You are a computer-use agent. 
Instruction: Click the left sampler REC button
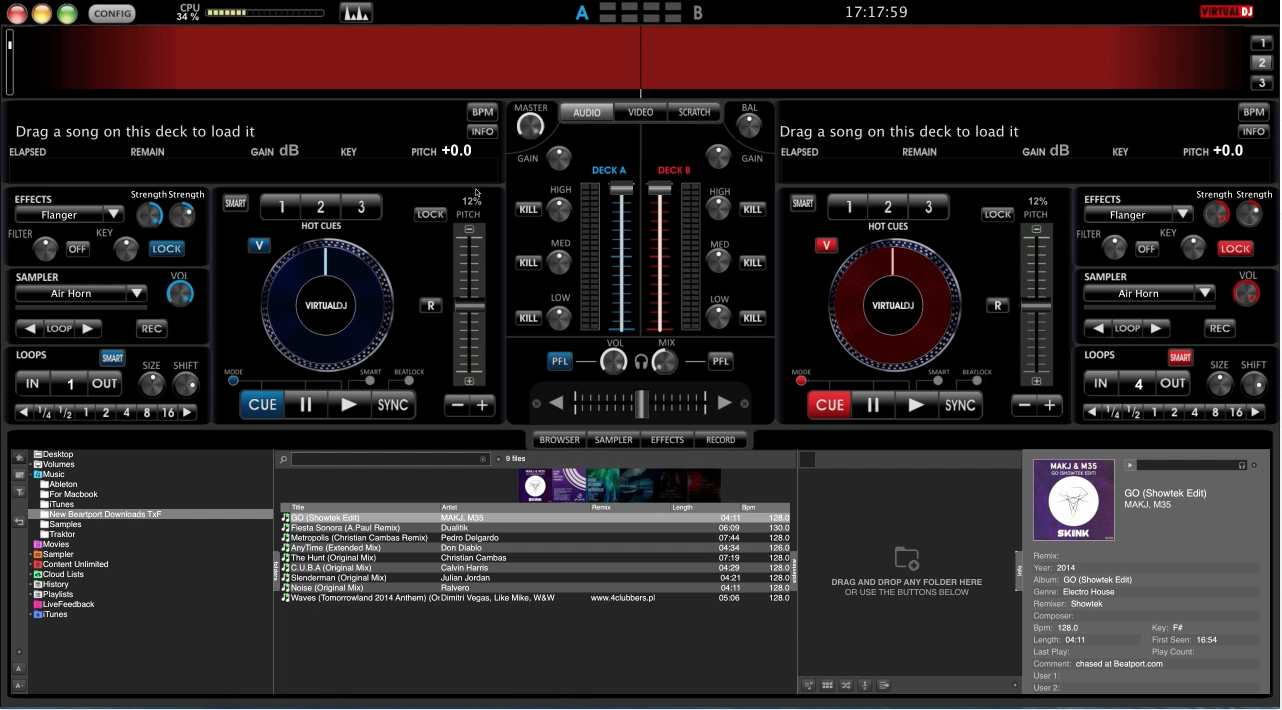tap(152, 328)
